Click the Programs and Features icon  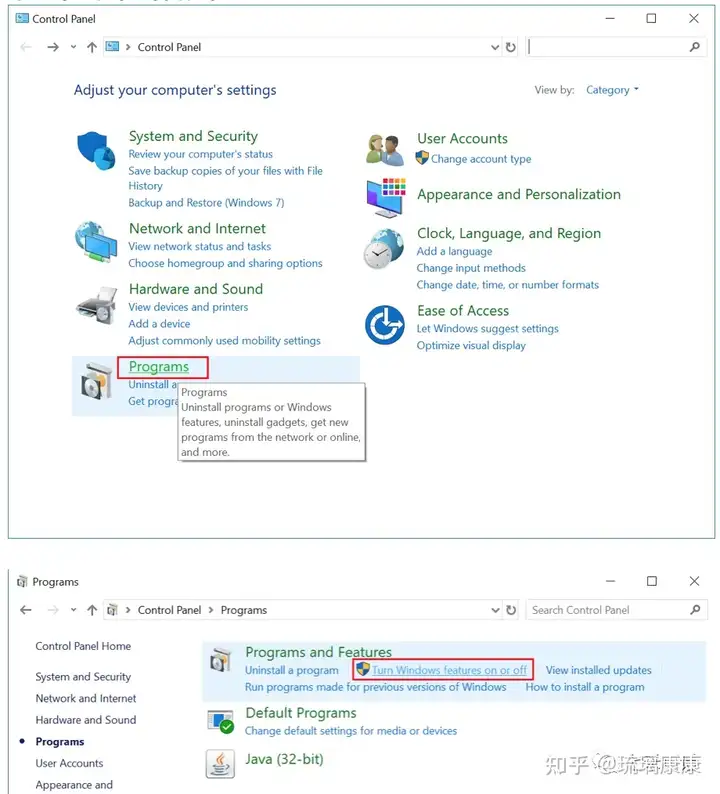[x=220, y=660]
